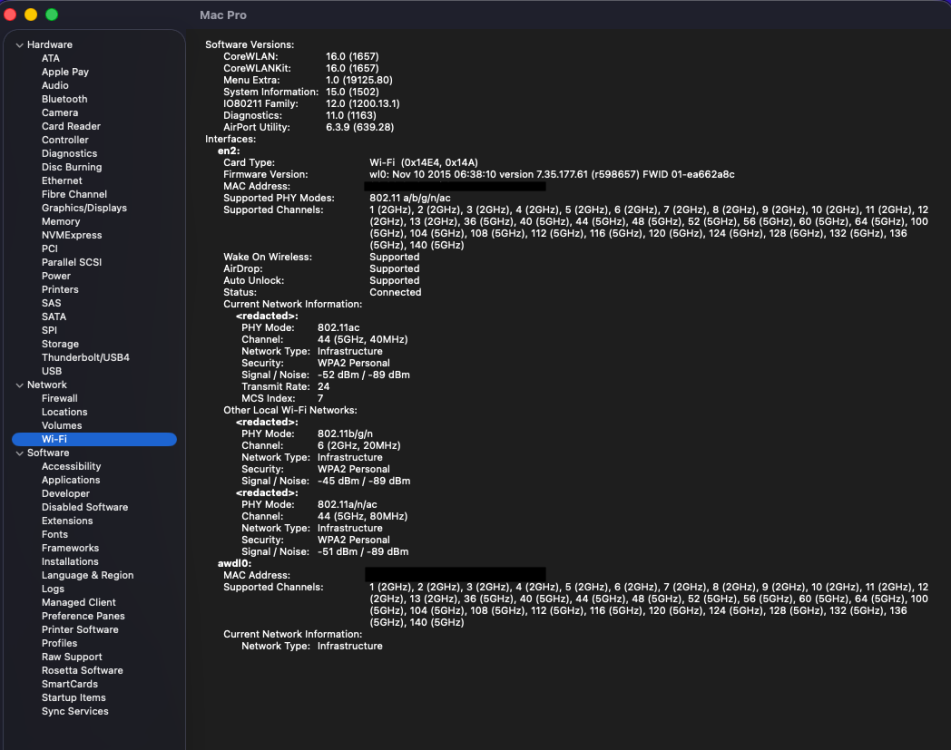Select Parallel SCSI entry
Screen dimensions: 951x750
pyautogui.click(x=72, y=263)
